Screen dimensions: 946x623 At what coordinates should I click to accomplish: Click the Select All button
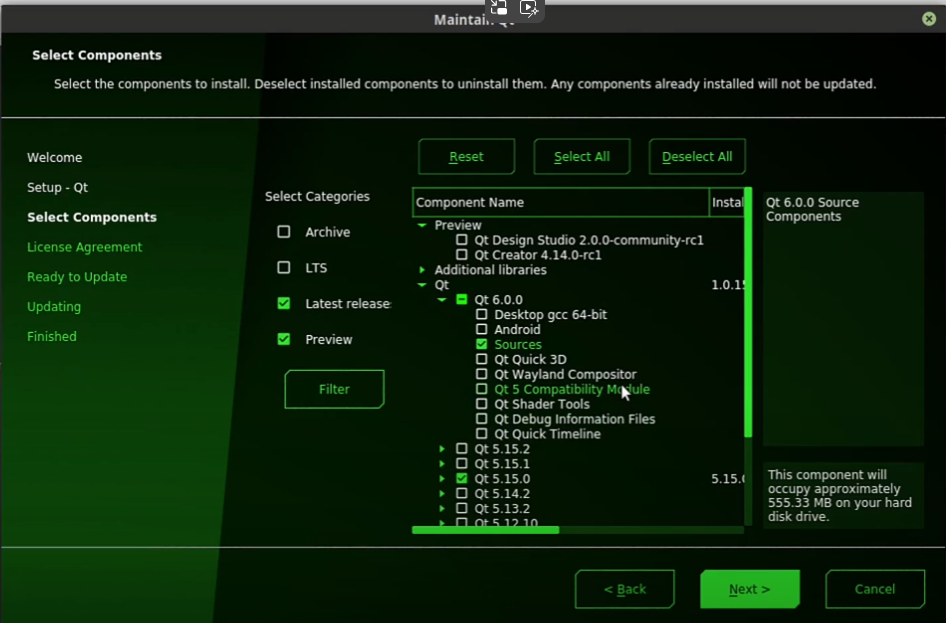coord(582,157)
